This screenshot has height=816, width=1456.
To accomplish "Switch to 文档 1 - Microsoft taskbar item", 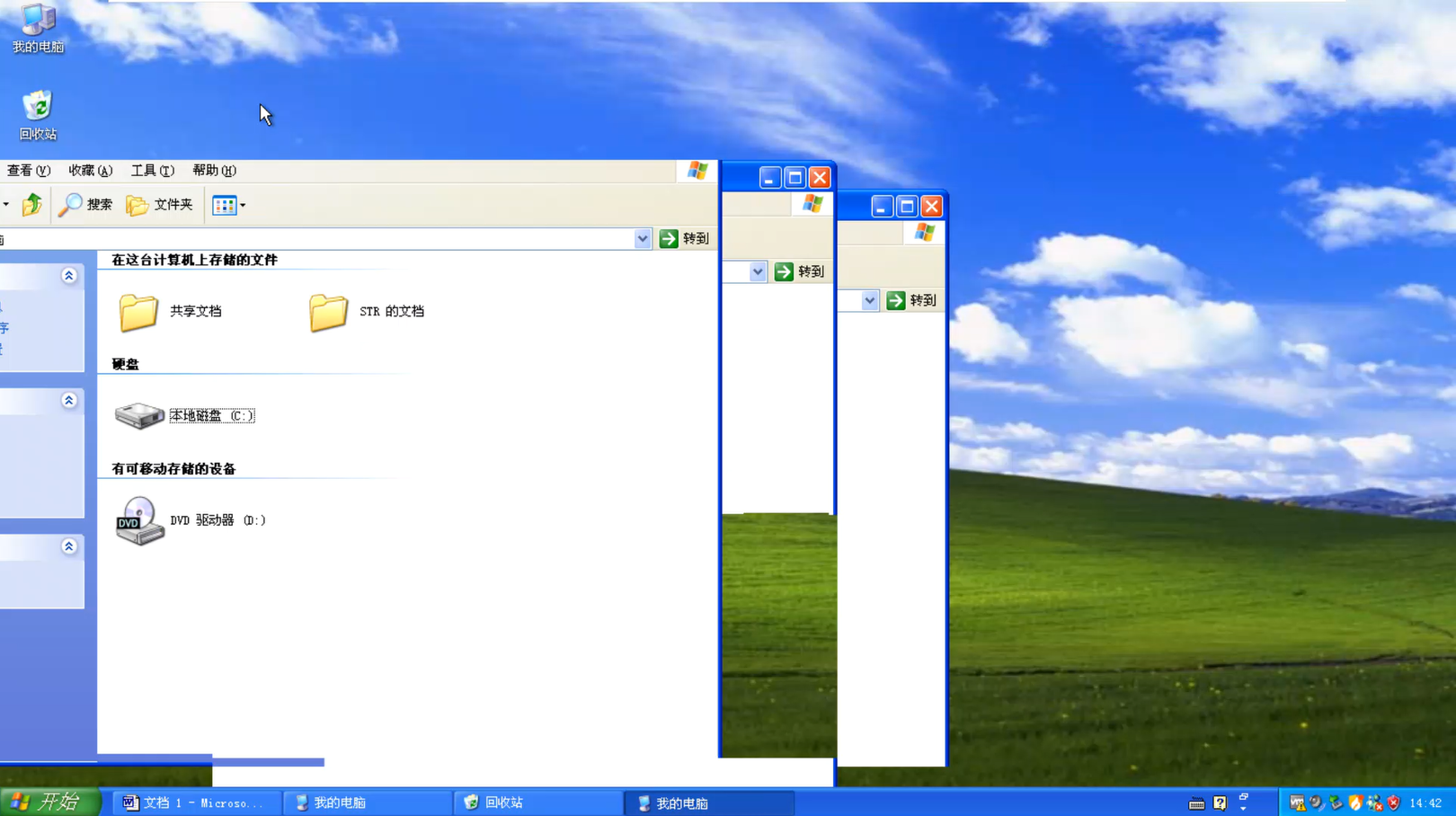I will point(195,803).
